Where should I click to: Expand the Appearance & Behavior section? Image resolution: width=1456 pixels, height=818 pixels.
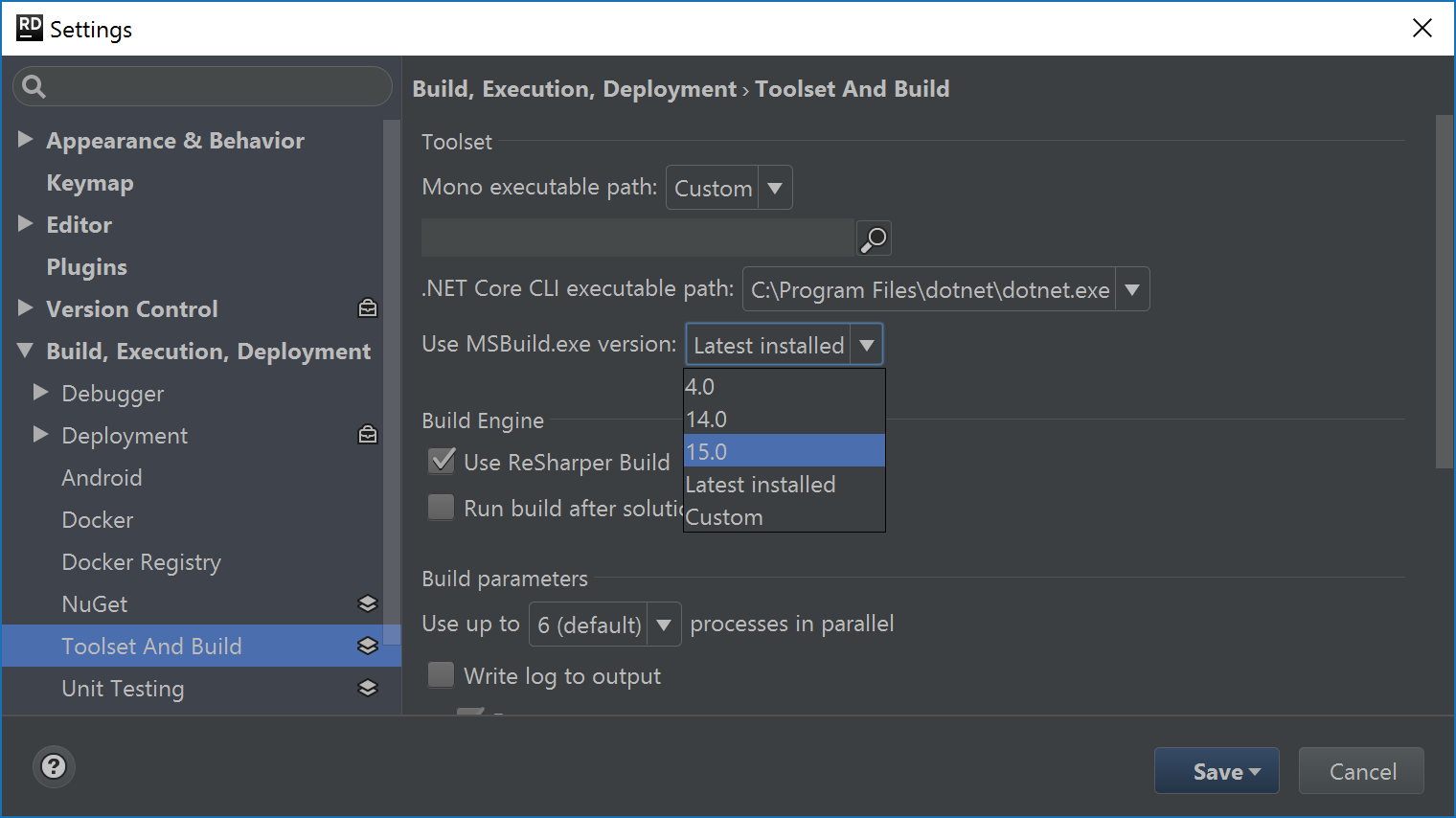pos(26,140)
